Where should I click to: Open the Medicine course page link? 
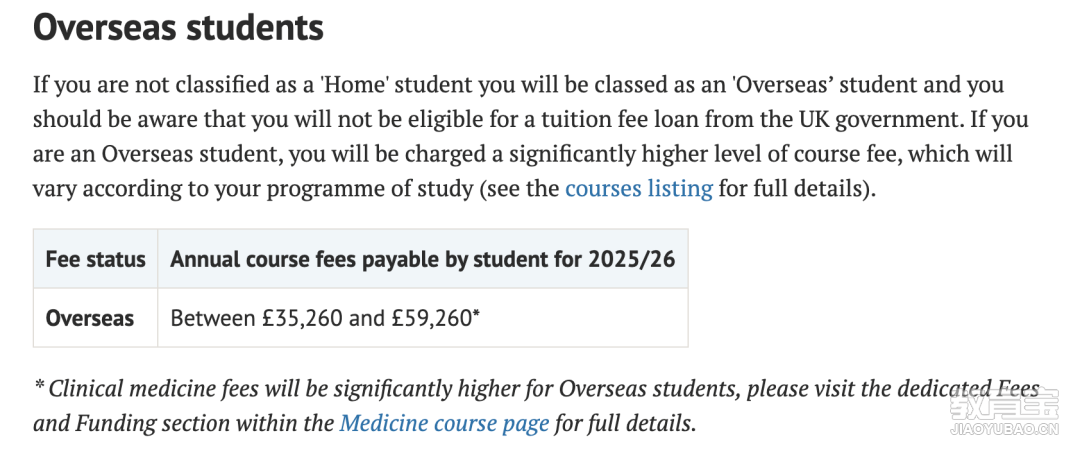444,422
